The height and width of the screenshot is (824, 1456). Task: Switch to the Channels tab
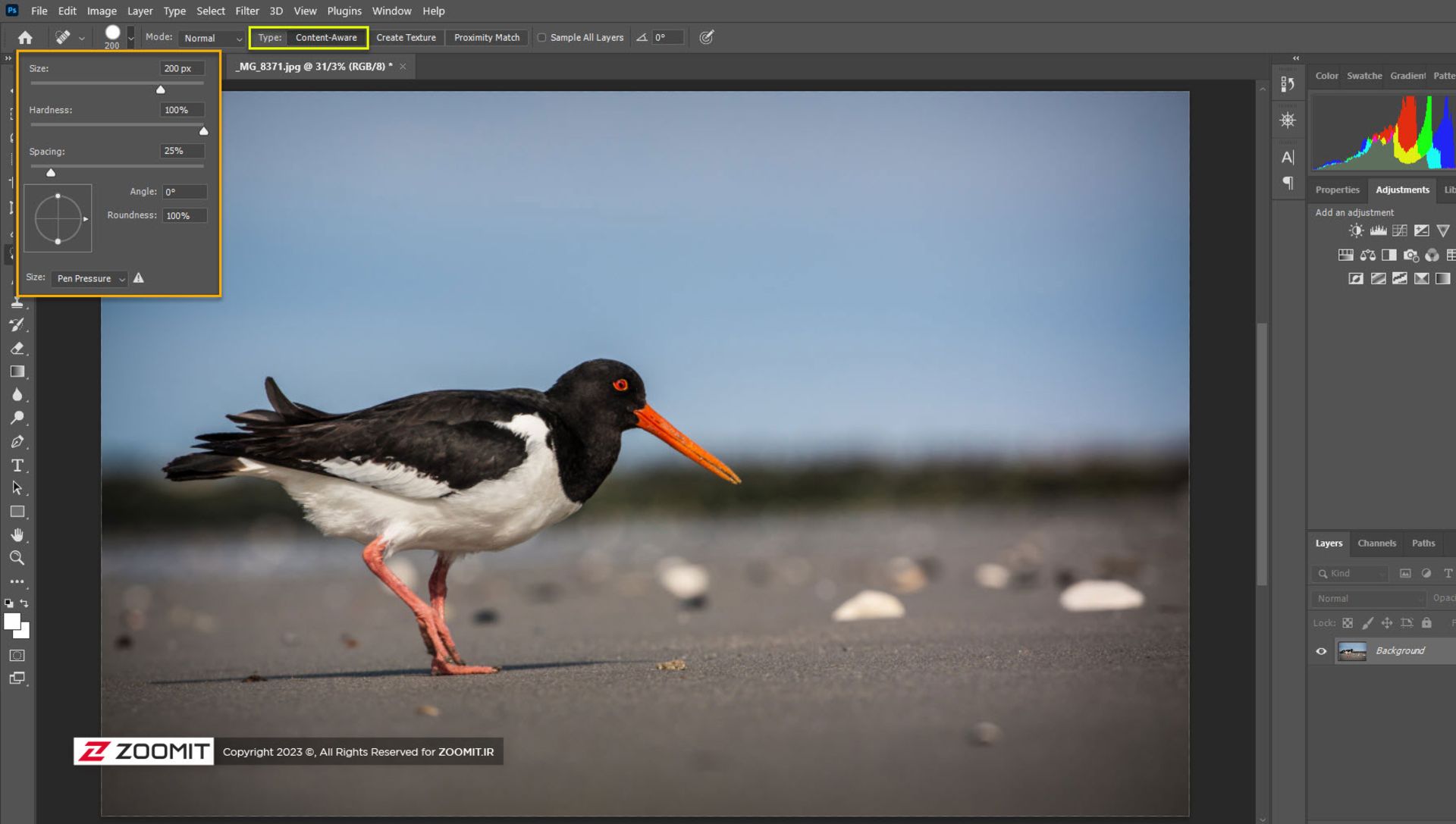(x=1376, y=544)
